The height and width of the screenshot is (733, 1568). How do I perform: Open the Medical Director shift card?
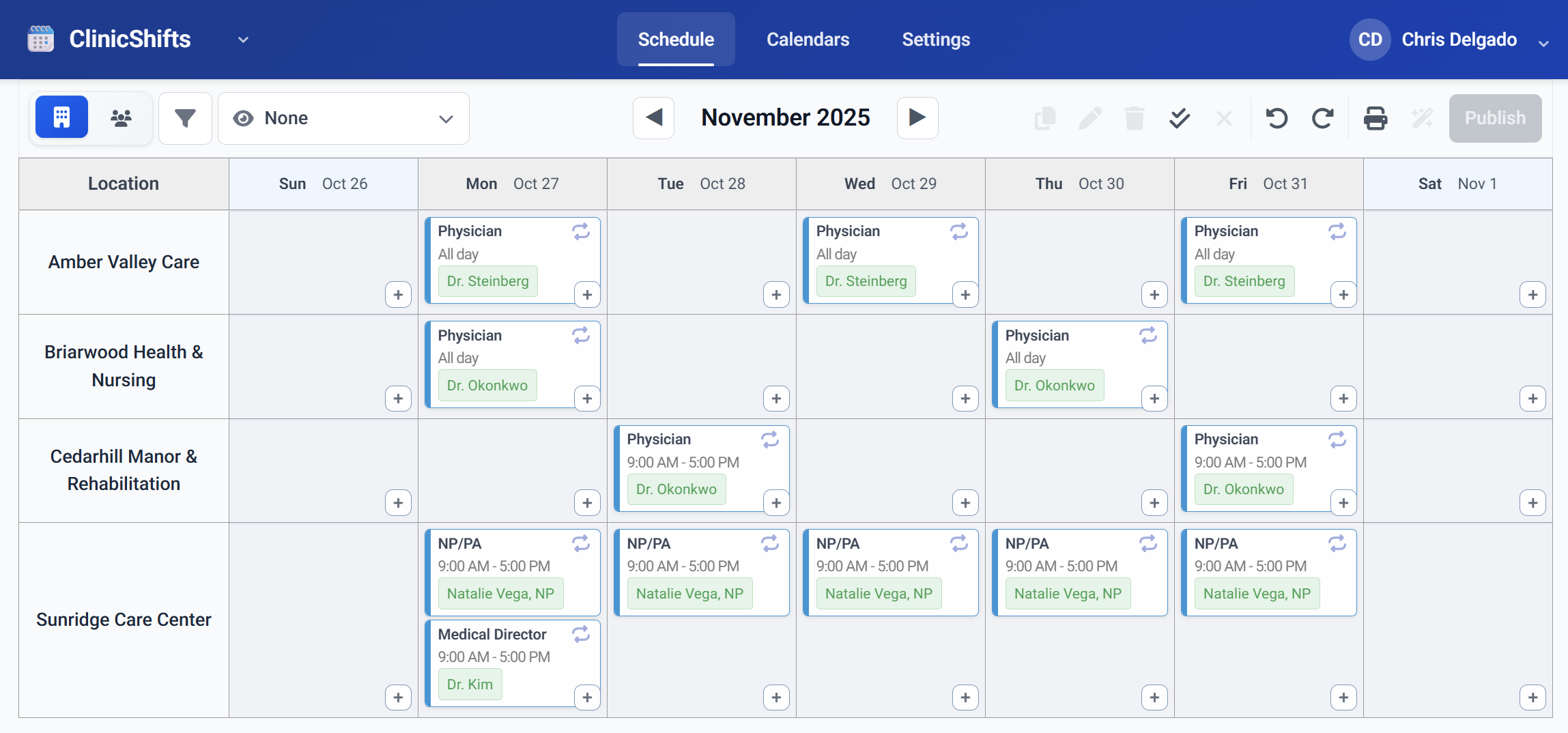498,645
